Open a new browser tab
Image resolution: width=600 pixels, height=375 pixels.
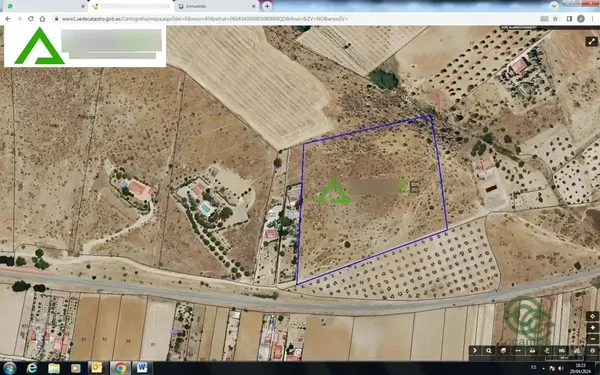267,6
